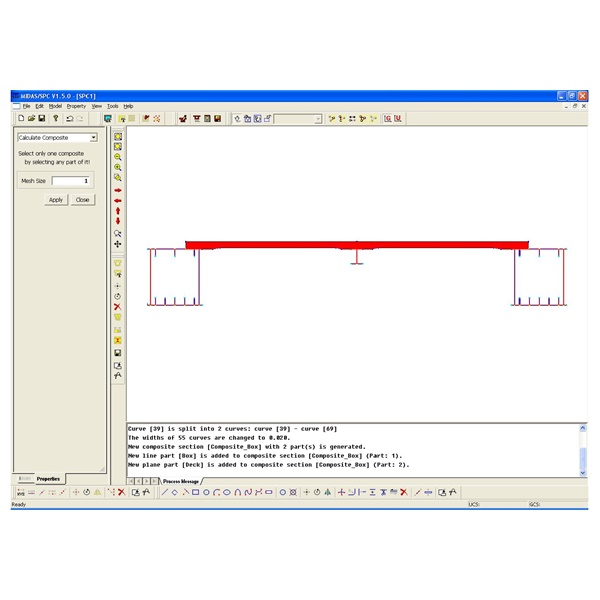Click the 'Ready' status bar text
Screen dimensions: 600x600
coord(18,504)
